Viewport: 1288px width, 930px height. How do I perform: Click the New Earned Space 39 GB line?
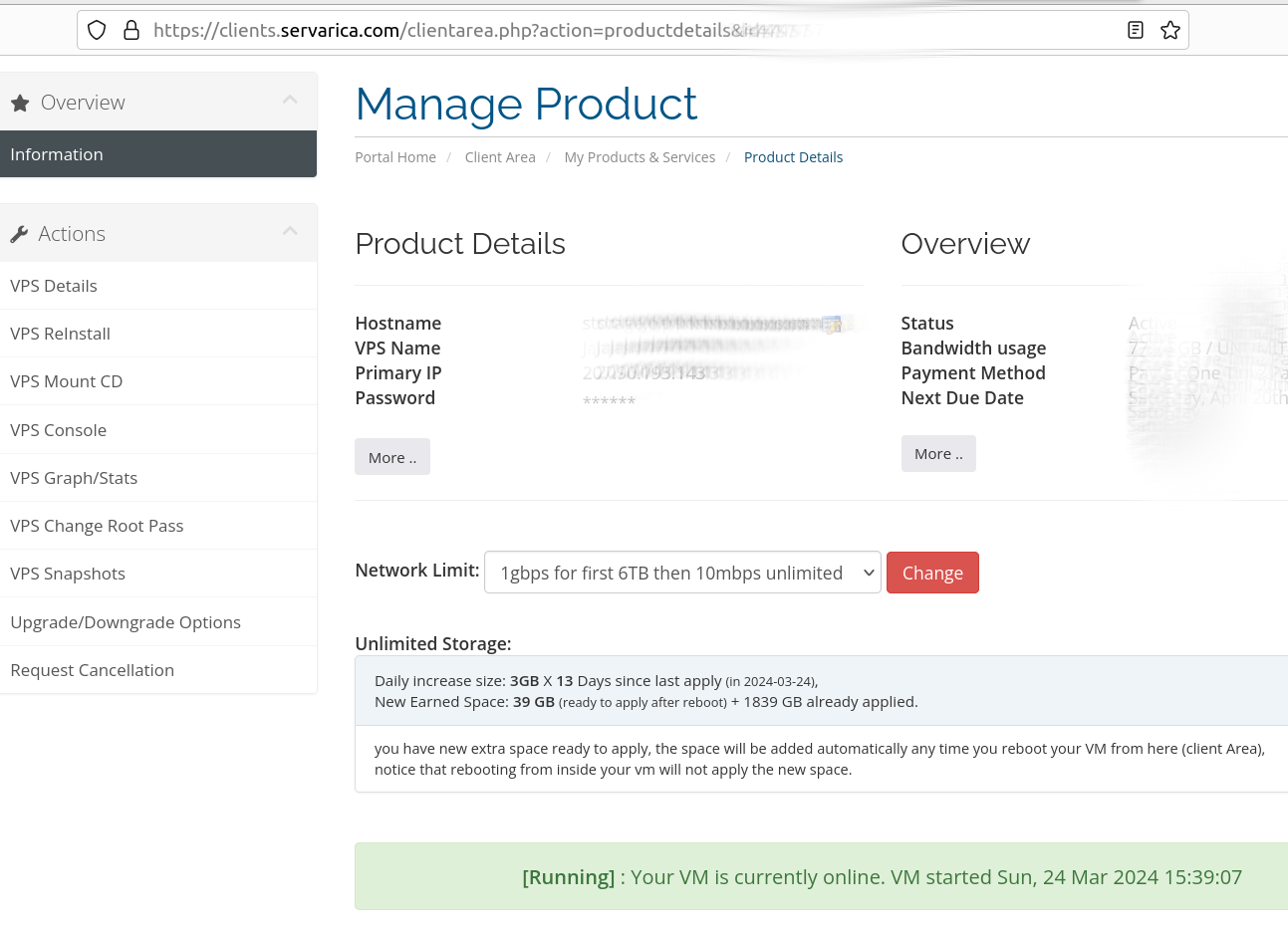(x=646, y=702)
